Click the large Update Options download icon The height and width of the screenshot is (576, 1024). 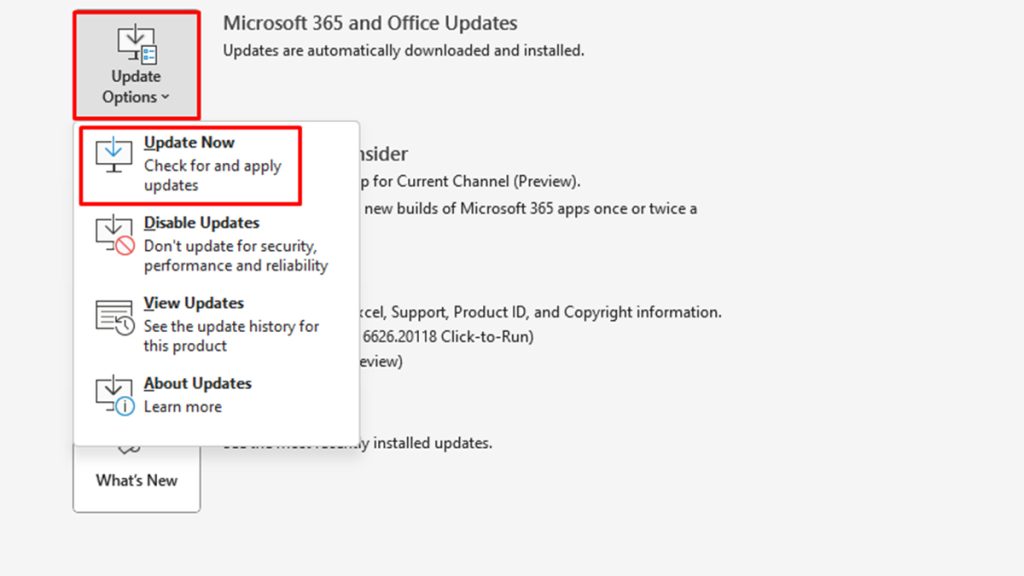click(x=136, y=42)
